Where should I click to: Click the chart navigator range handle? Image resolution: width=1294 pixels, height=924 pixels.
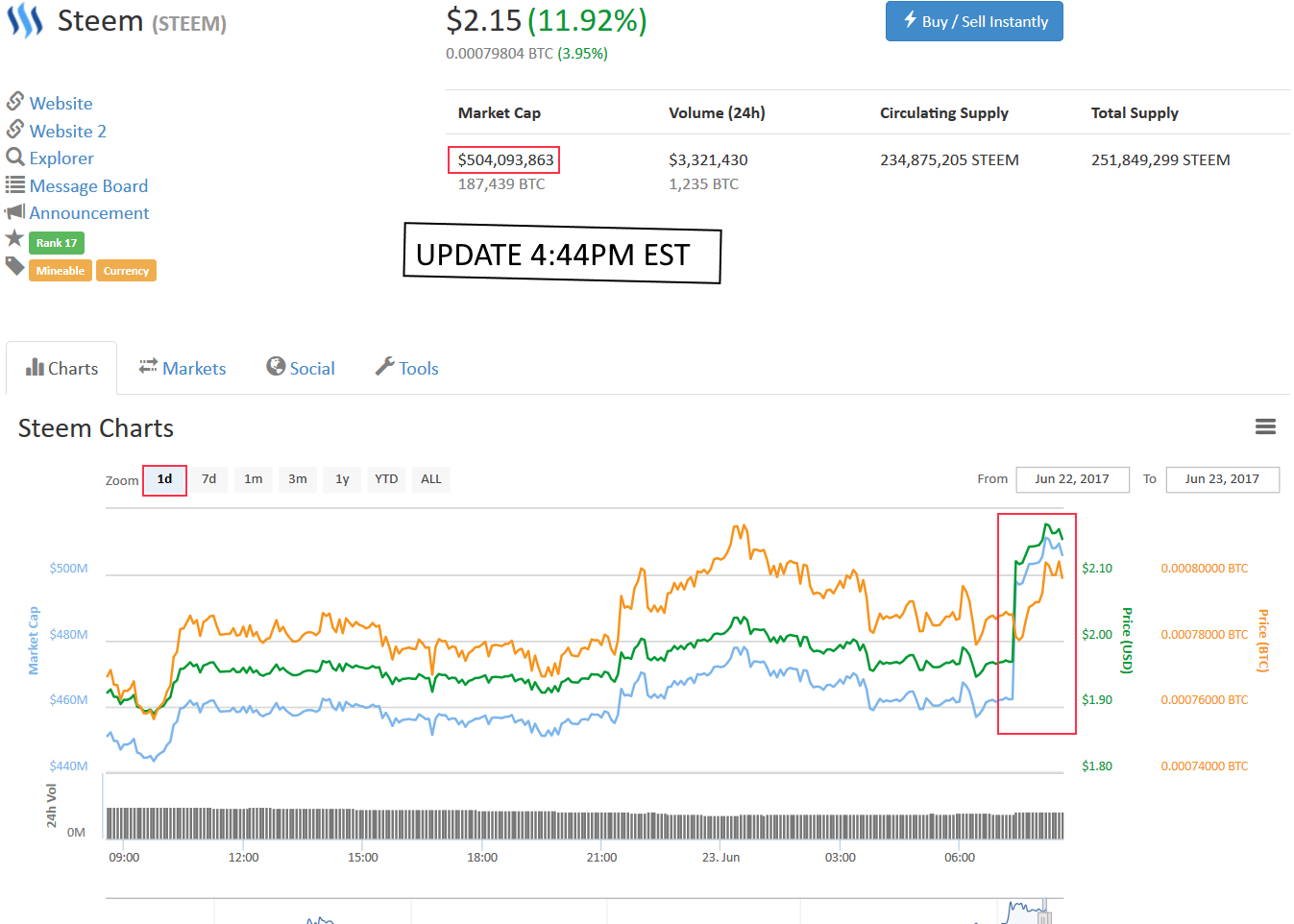(x=1044, y=917)
